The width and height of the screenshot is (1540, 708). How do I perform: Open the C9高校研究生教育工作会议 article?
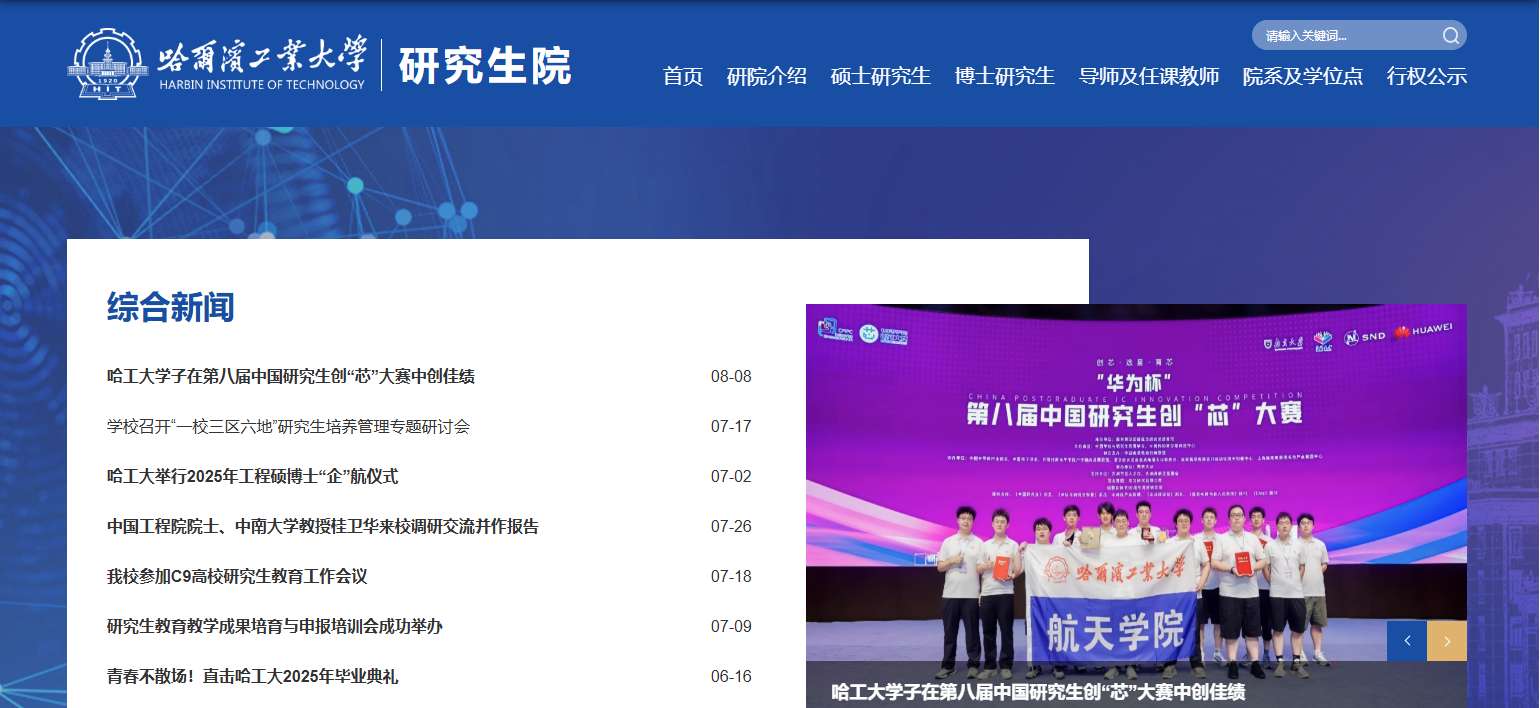(237, 577)
